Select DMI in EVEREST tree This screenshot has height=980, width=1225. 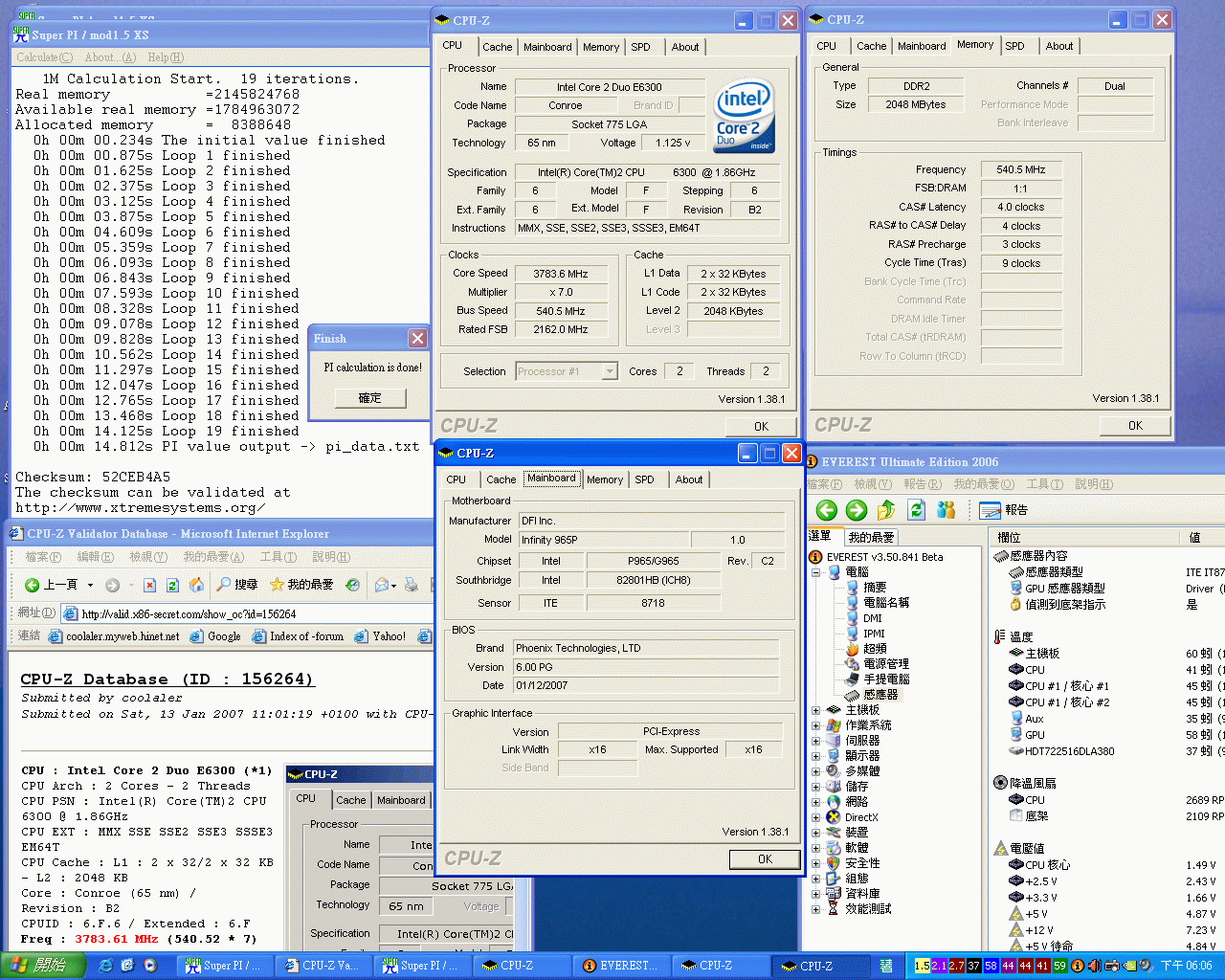coord(872,618)
